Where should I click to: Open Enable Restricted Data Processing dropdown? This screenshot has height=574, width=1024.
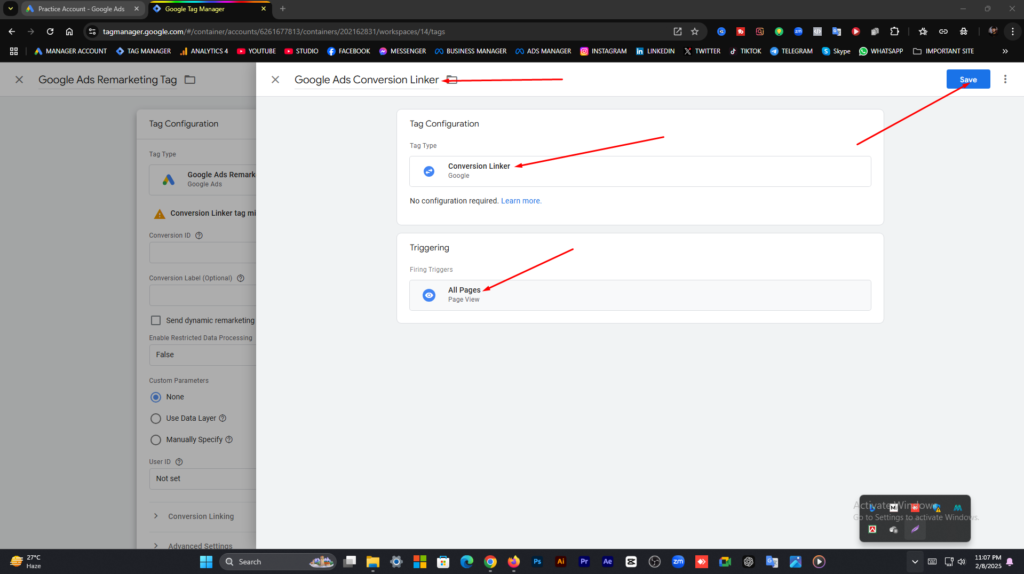click(x=202, y=355)
